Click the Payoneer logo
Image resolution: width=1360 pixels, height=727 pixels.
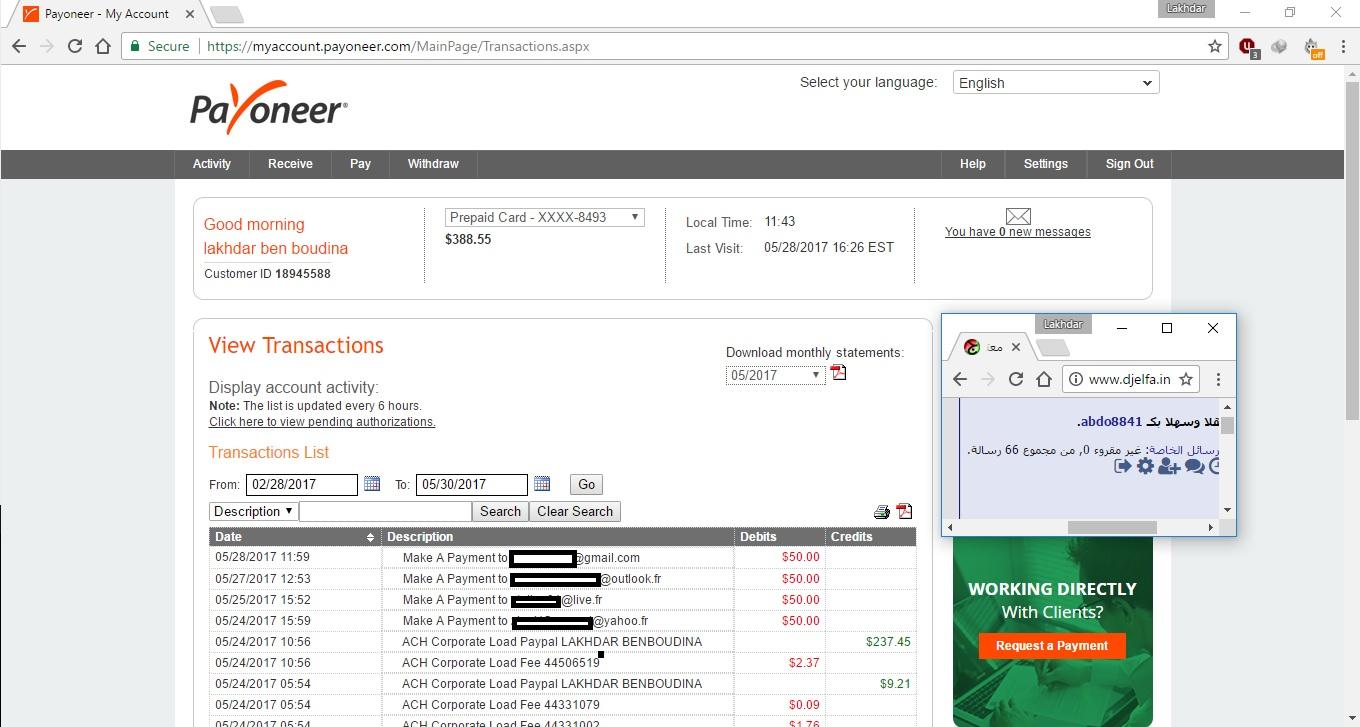(x=269, y=107)
